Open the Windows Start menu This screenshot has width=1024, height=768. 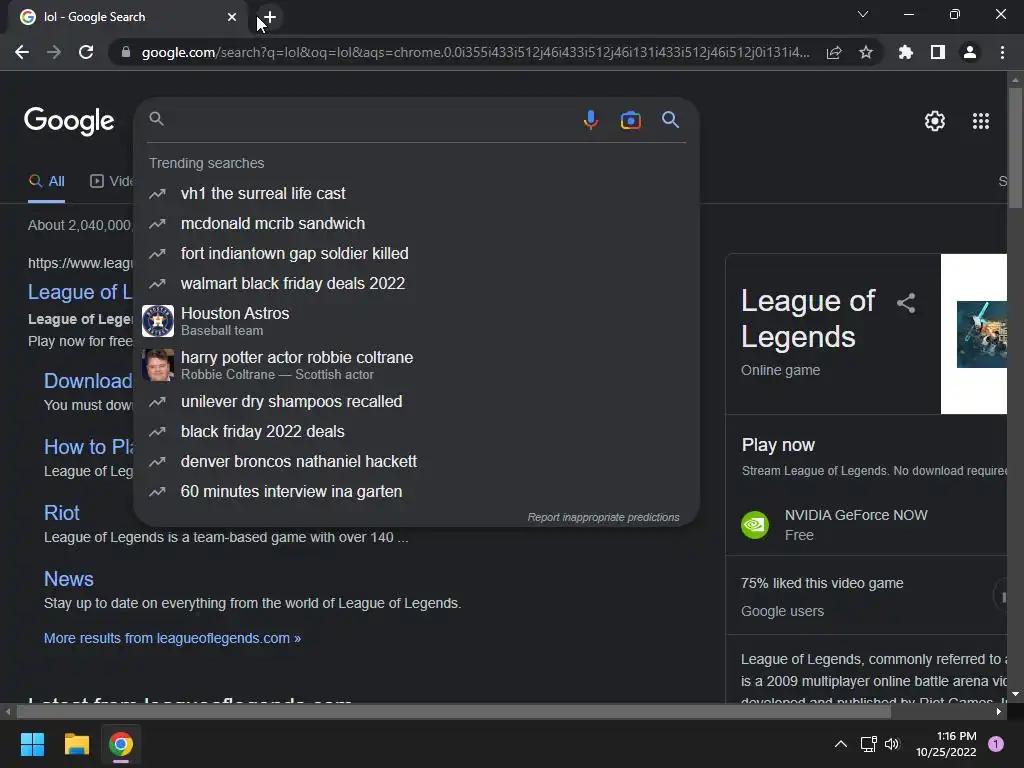(x=32, y=744)
